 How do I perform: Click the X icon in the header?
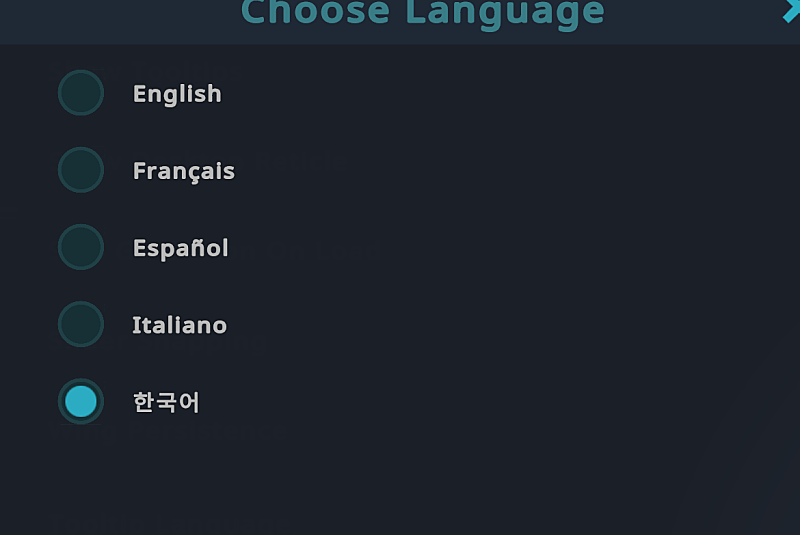click(x=791, y=10)
